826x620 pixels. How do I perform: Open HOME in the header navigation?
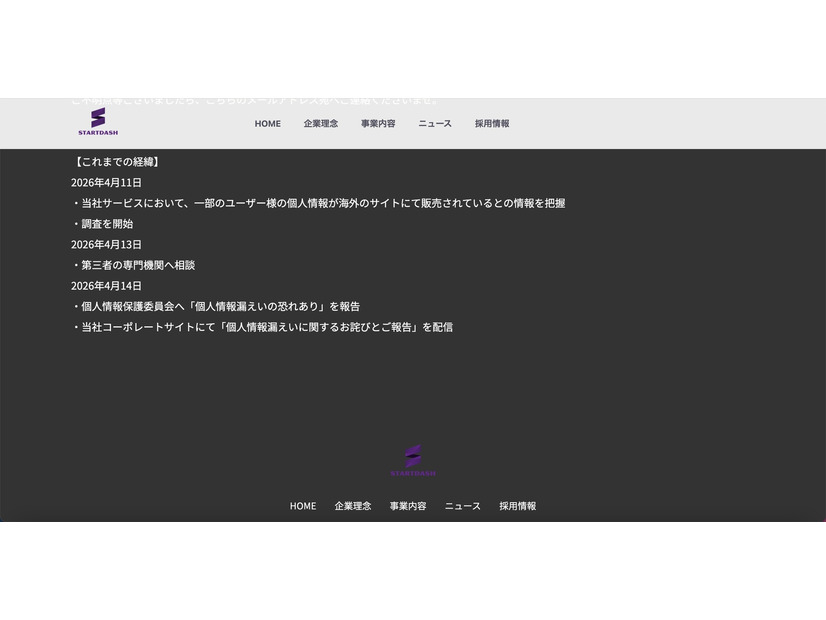click(268, 124)
